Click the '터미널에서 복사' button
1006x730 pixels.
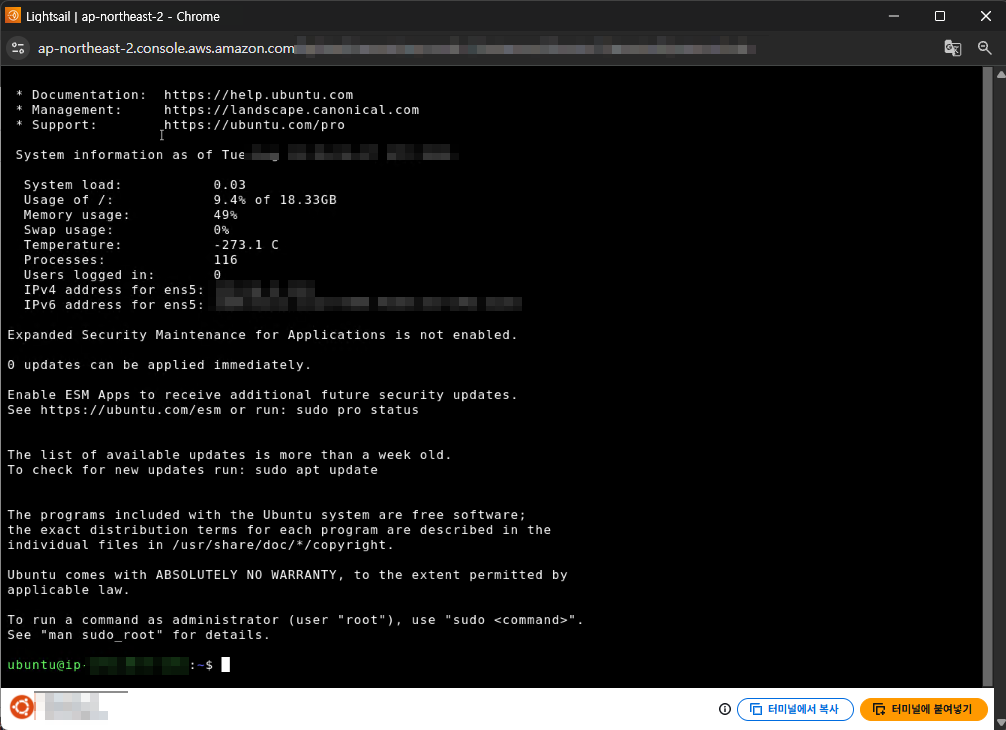795,709
